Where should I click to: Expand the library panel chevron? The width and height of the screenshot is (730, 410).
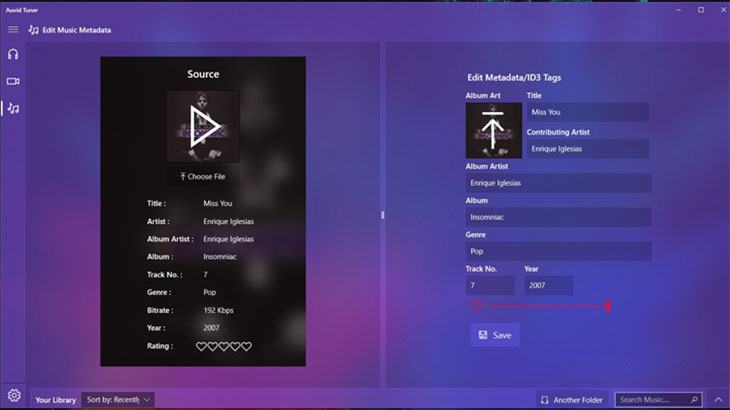coord(718,400)
